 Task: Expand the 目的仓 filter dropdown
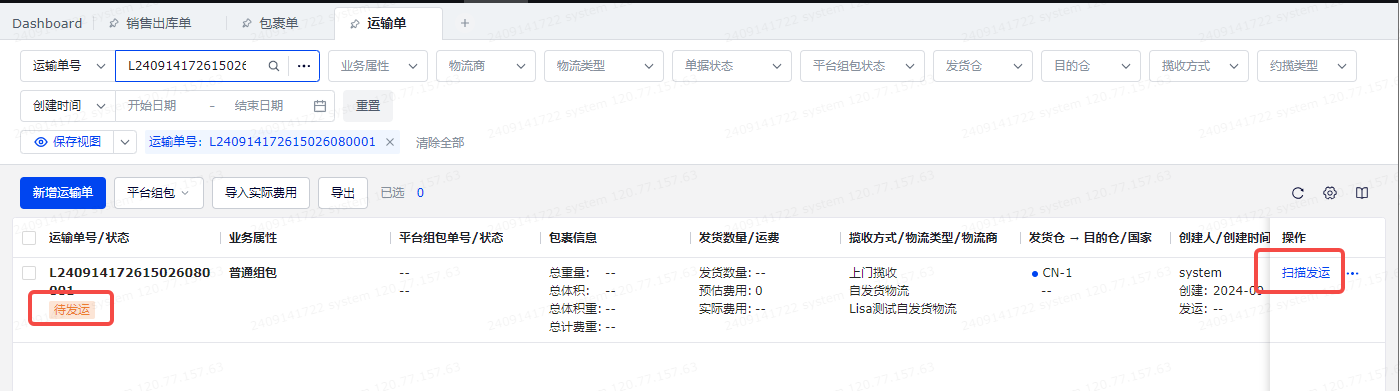pos(1090,65)
